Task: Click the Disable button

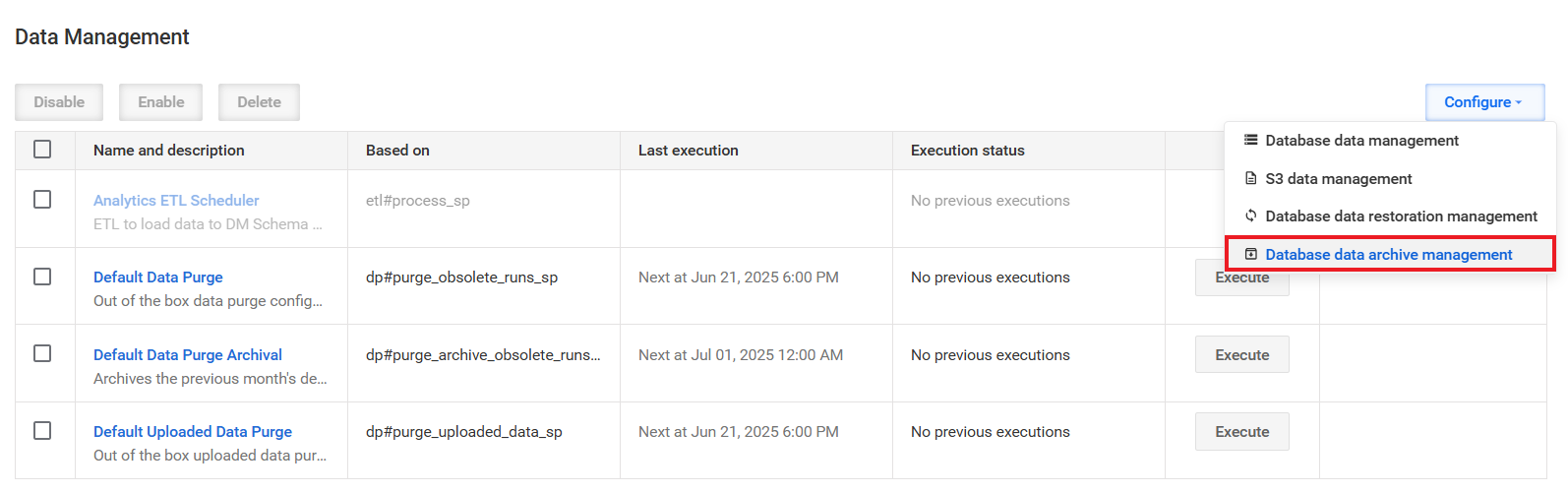Action: [x=59, y=102]
